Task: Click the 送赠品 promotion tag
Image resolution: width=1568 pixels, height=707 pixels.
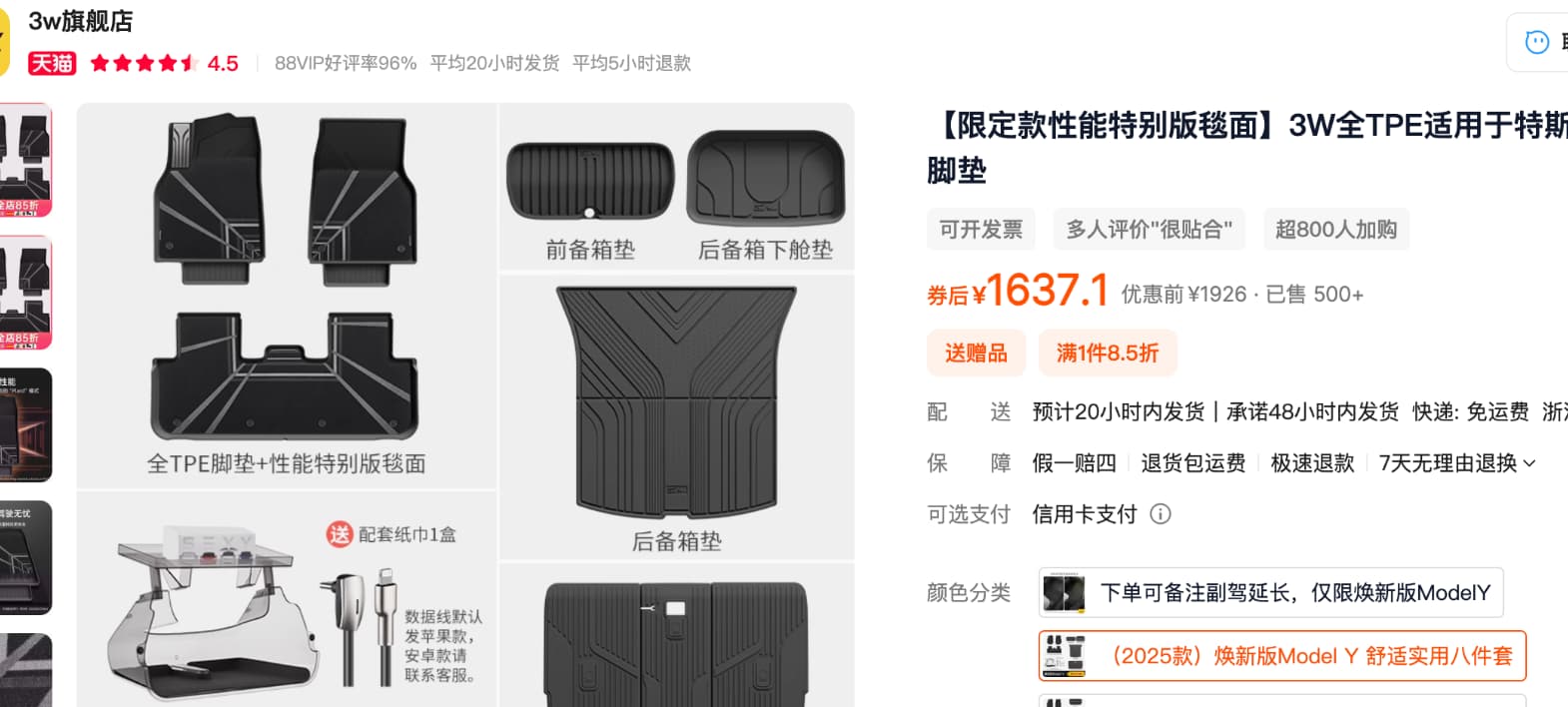Action: 977,353
